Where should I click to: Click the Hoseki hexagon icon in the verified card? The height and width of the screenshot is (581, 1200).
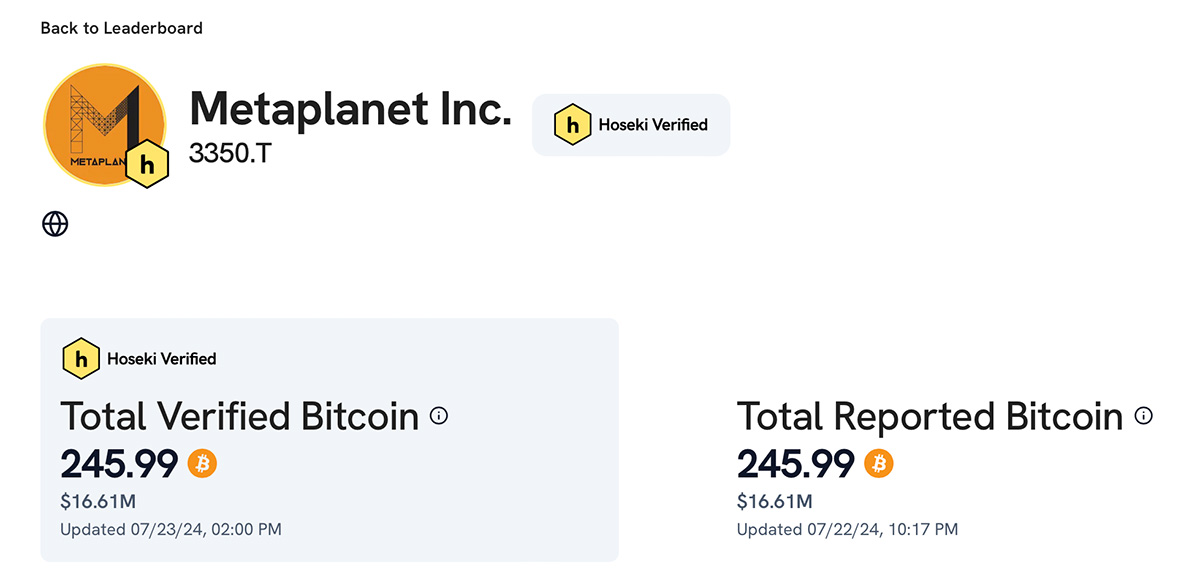click(x=81, y=359)
